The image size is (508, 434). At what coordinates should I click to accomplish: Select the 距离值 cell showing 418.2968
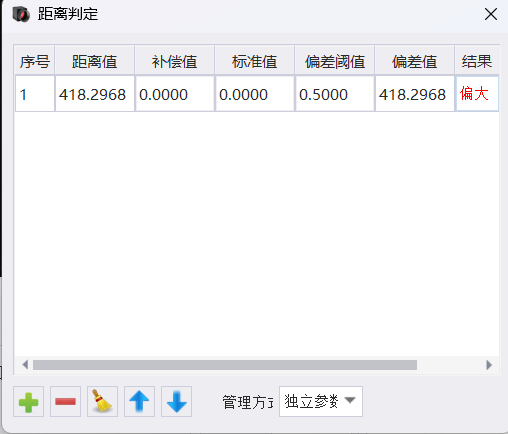pos(95,94)
